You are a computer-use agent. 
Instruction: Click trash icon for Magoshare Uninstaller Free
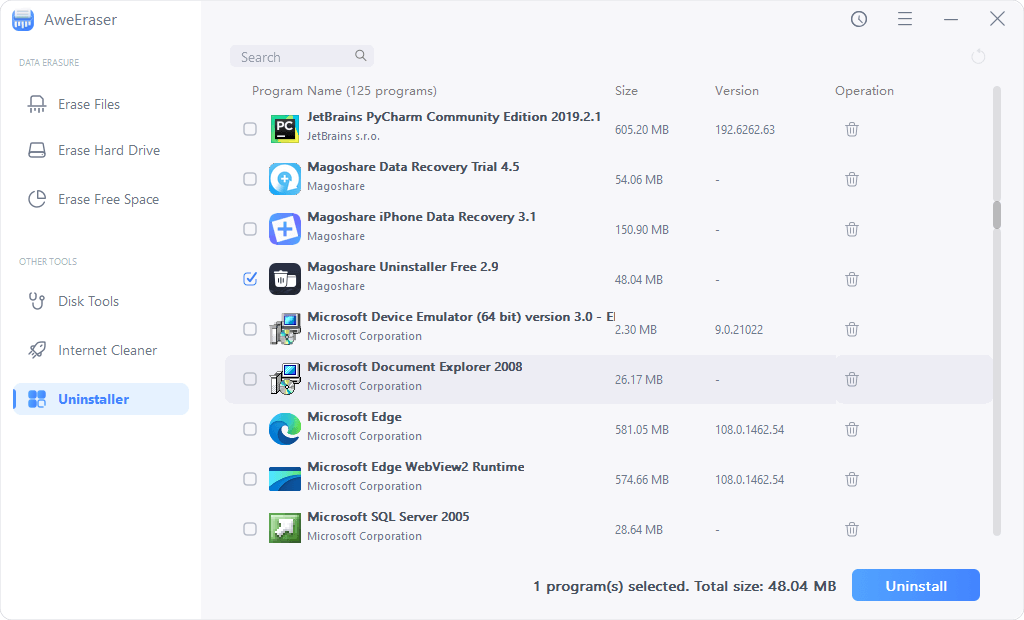[852, 280]
